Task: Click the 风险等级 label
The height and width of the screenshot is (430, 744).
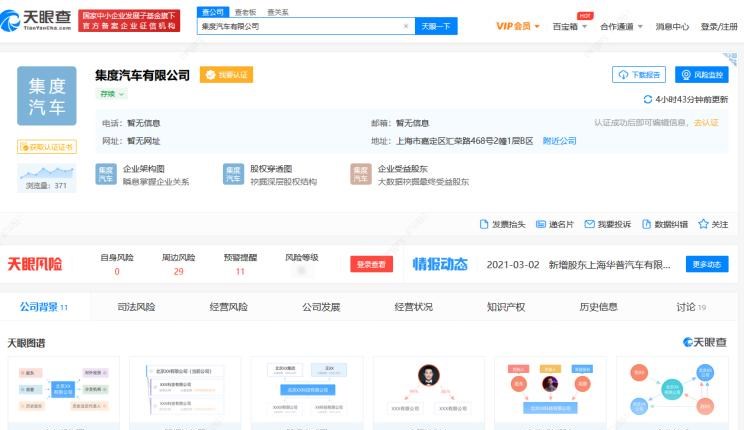Action: click(x=302, y=258)
